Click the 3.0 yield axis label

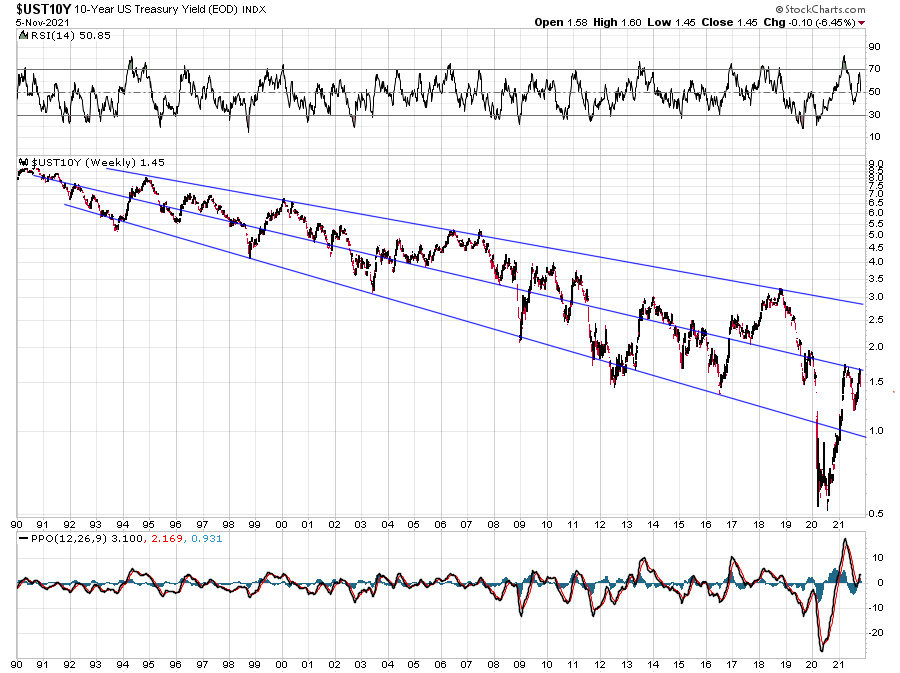tap(876, 297)
